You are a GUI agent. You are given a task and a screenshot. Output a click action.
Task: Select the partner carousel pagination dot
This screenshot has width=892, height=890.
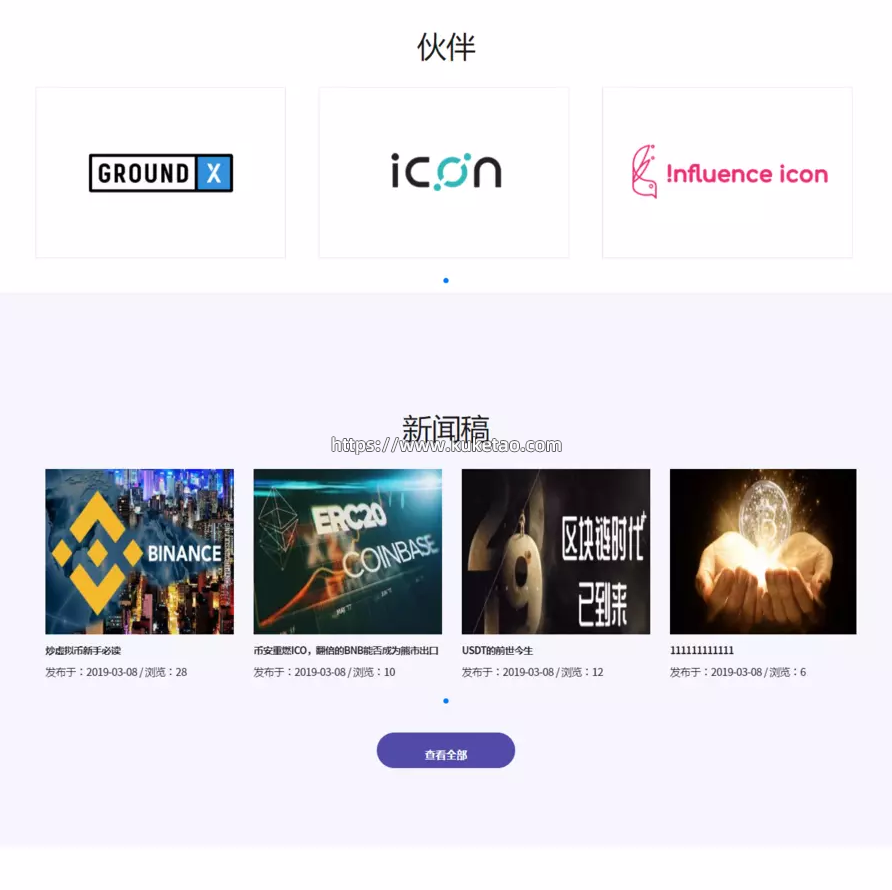[446, 281]
